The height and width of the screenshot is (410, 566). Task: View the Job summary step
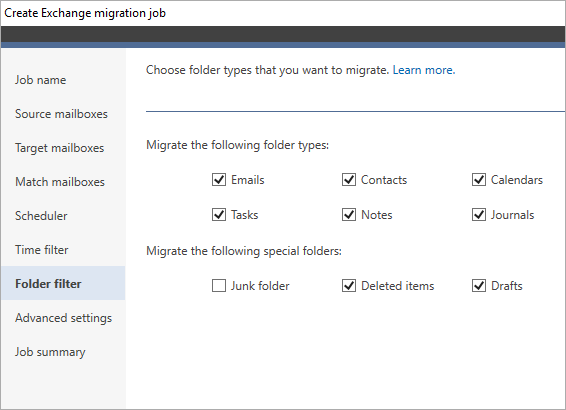(x=50, y=352)
